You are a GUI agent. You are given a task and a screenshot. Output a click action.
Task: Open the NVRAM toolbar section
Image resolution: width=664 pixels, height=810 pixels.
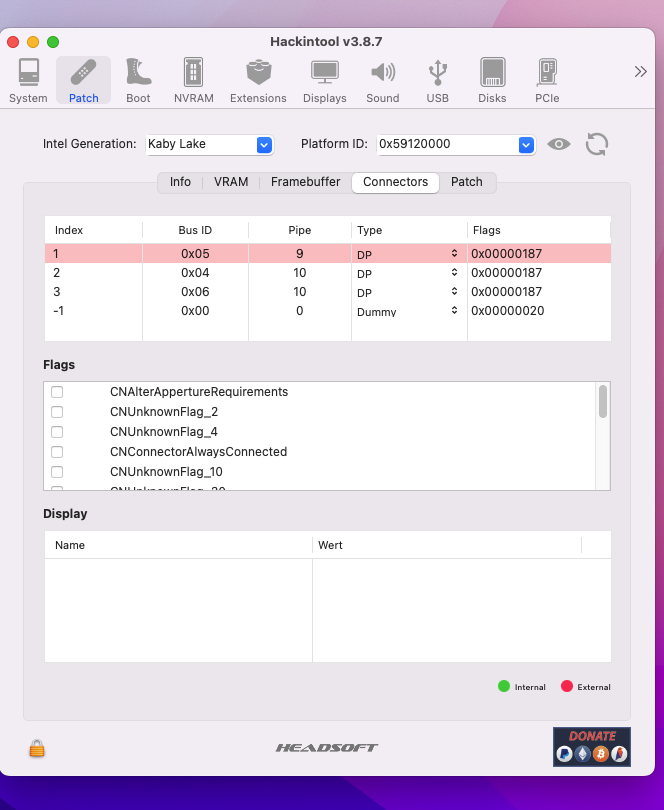[x=193, y=81]
